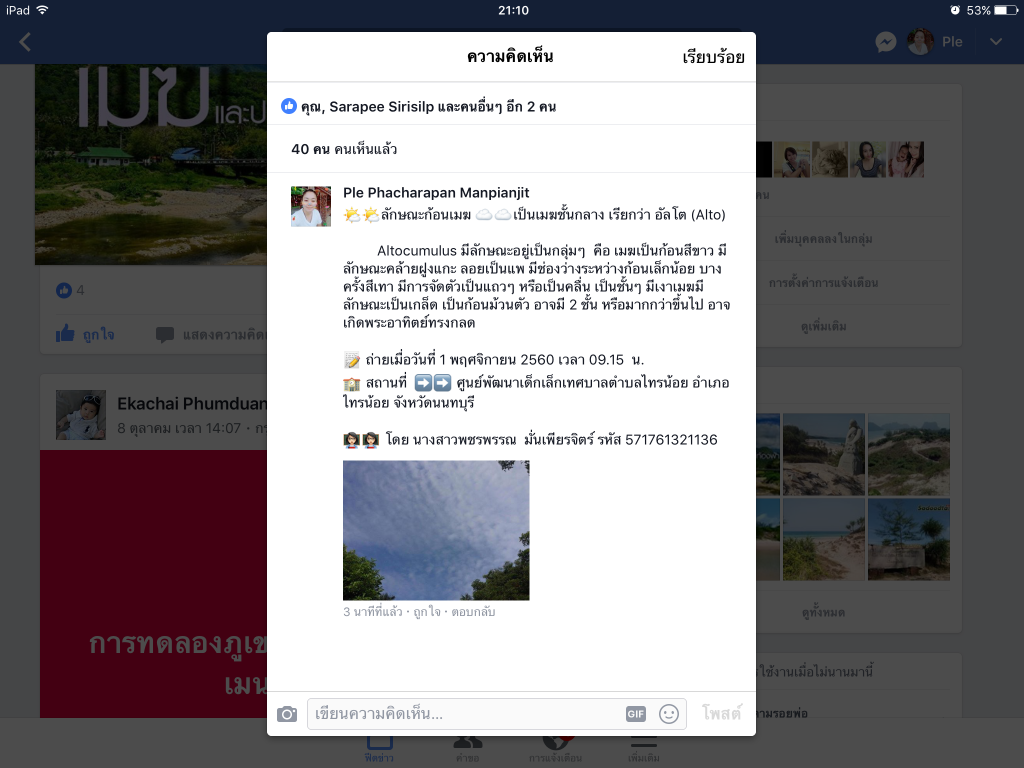Open the GIF picker in comment box
This screenshot has height=768, width=1024.
click(x=635, y=714)
